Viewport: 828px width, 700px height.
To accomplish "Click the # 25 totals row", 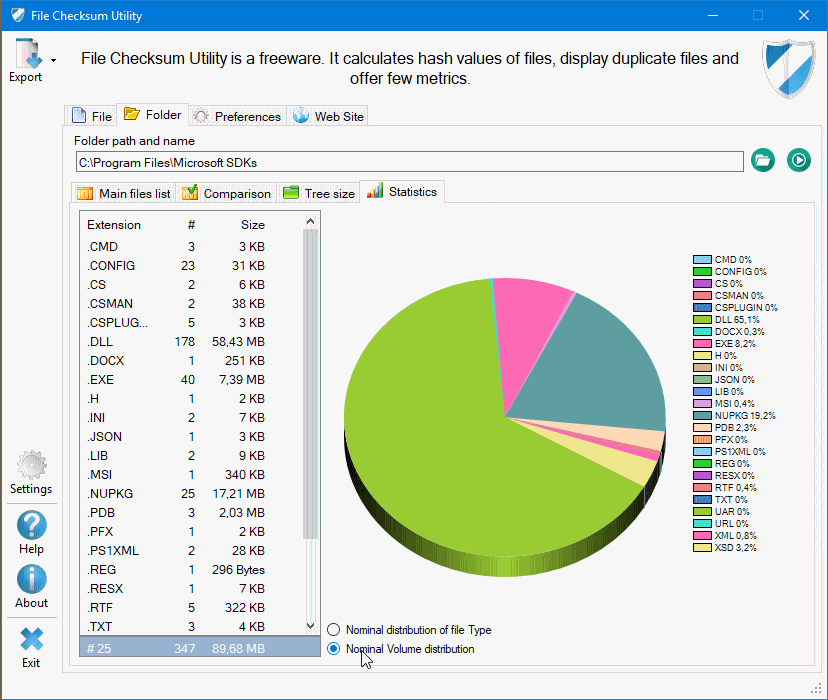I will pyautogui.click(x=200, y=648).
